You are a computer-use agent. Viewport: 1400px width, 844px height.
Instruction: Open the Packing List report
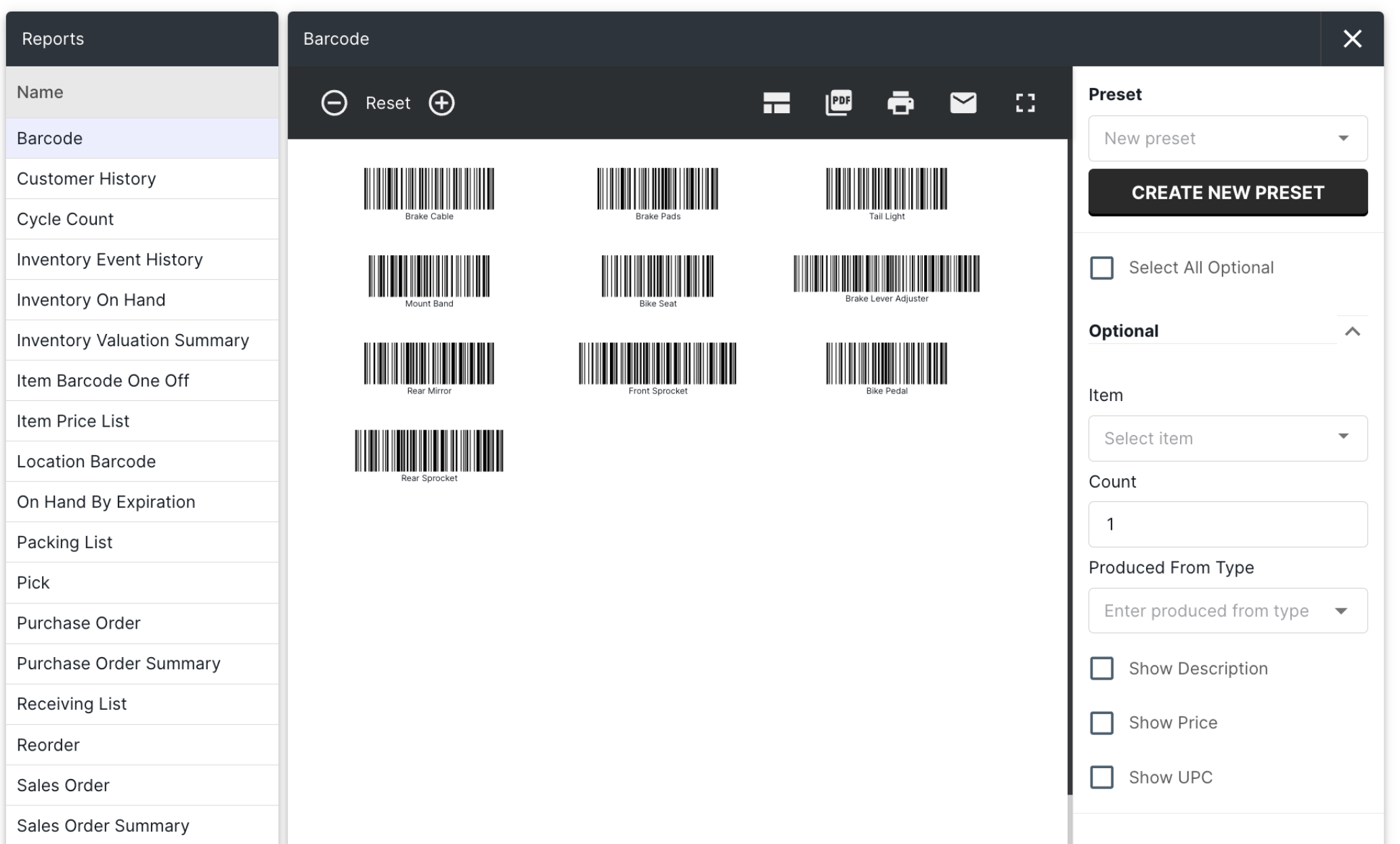(142, 542)
